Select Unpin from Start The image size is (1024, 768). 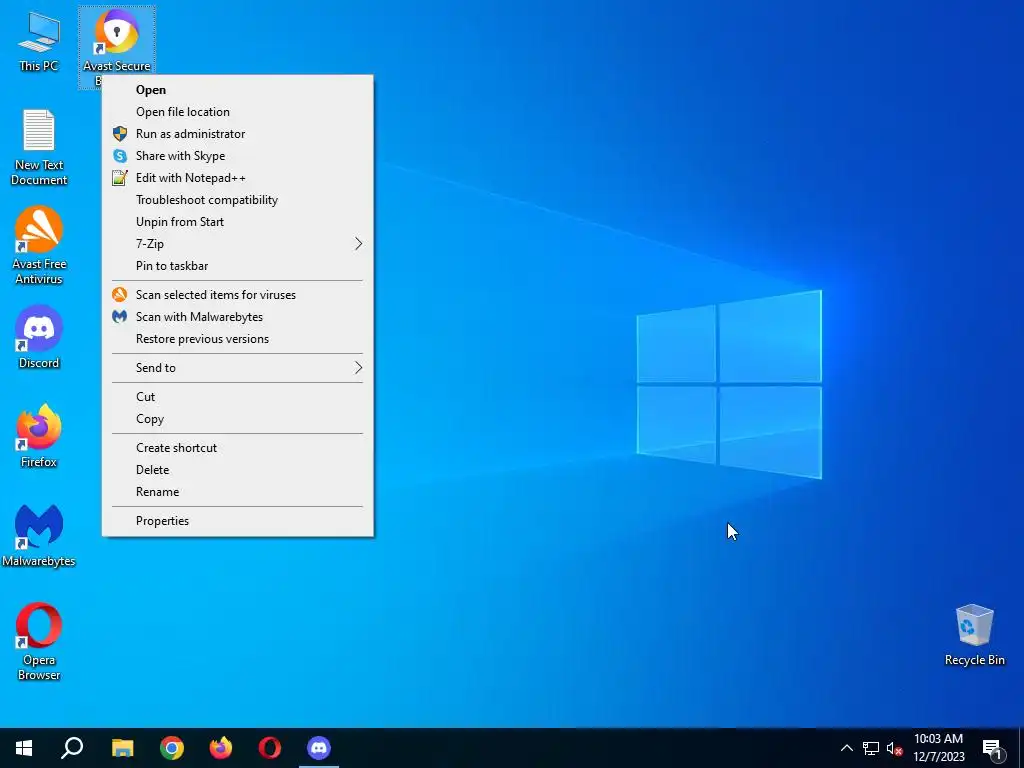point(238,222)
